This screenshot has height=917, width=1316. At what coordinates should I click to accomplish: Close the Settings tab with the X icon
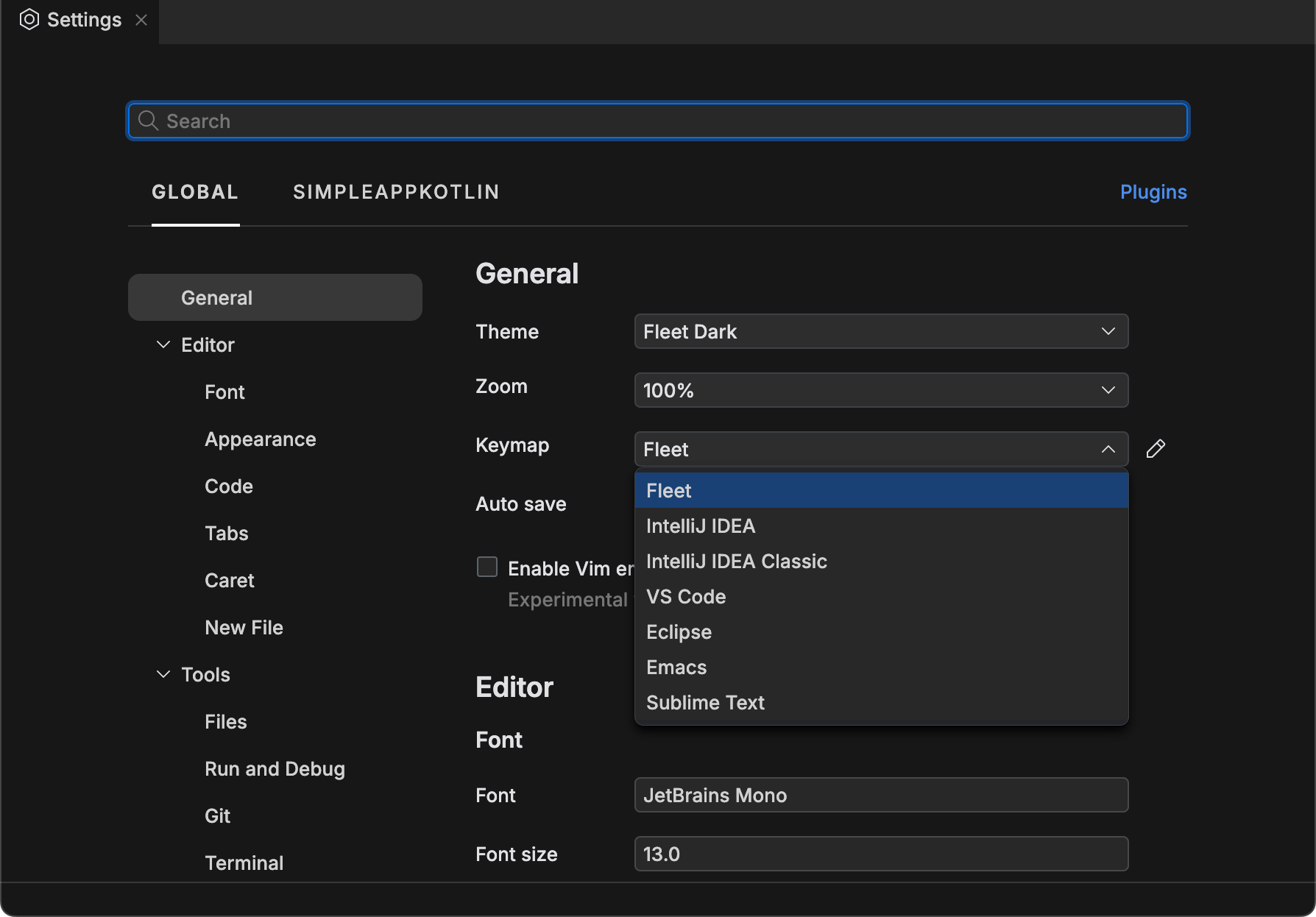coord(141,20)
